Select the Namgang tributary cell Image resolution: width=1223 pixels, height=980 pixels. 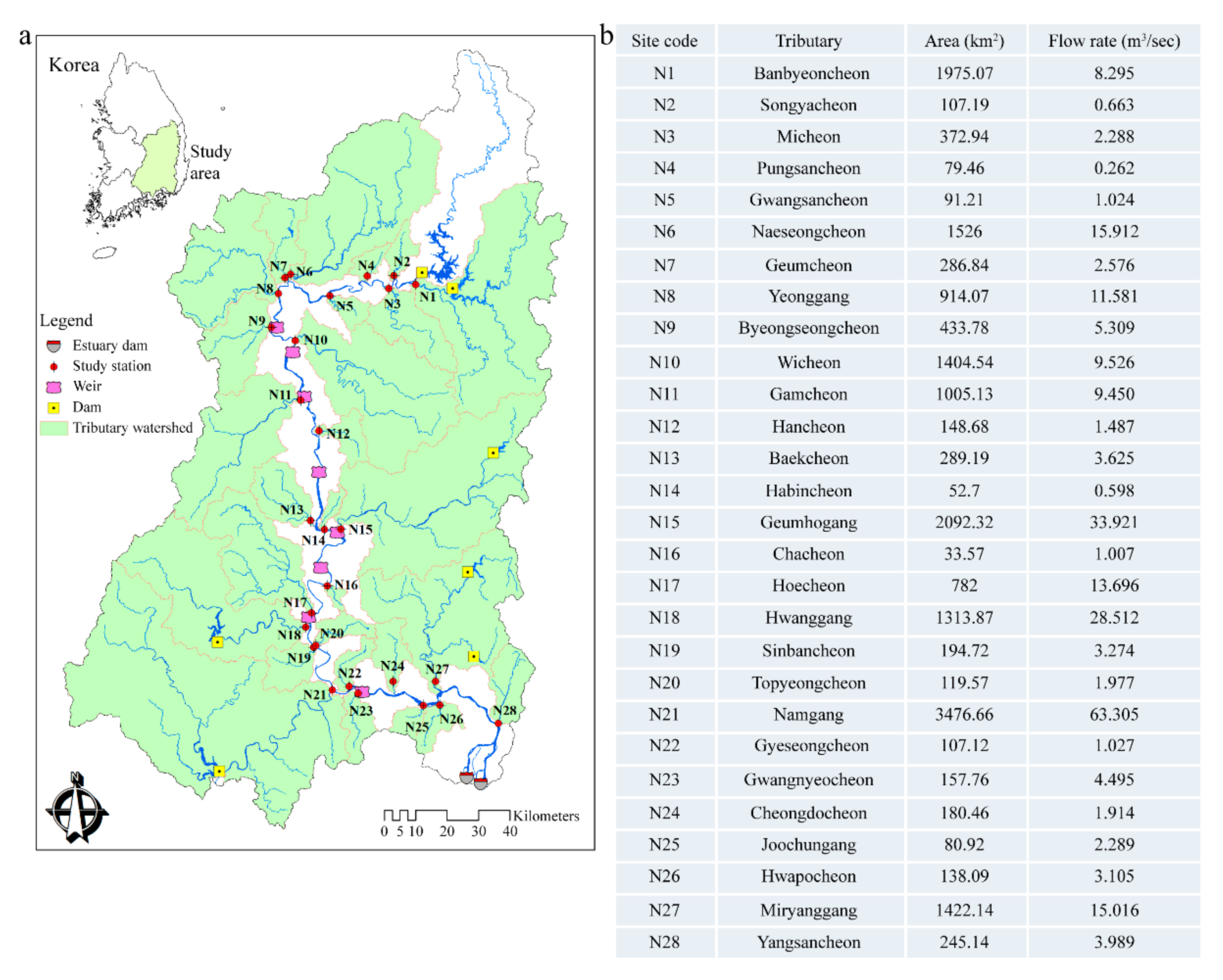pyautogui.click(x=808, y=714)
